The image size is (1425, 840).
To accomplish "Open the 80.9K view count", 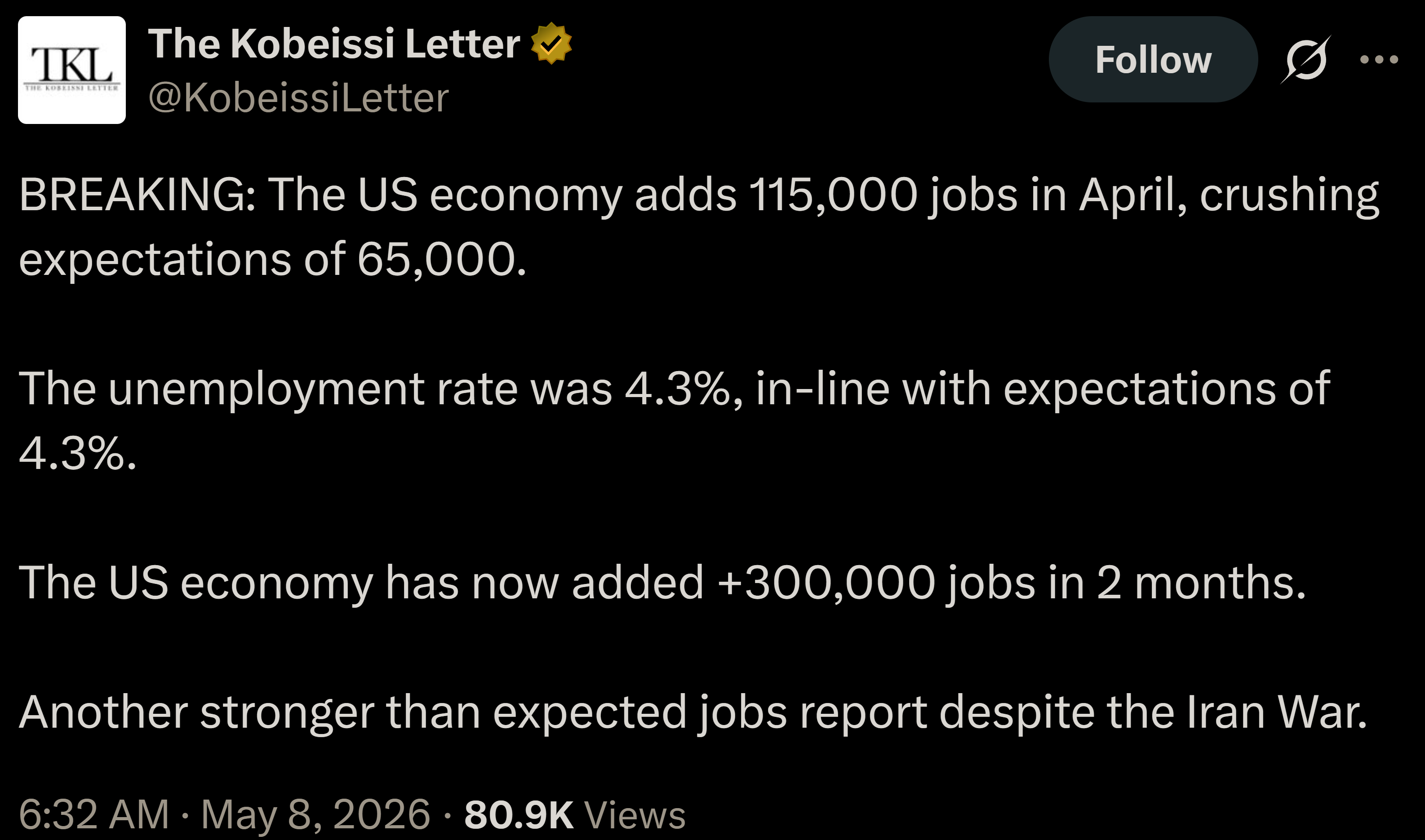I will [x=519, y=814].
